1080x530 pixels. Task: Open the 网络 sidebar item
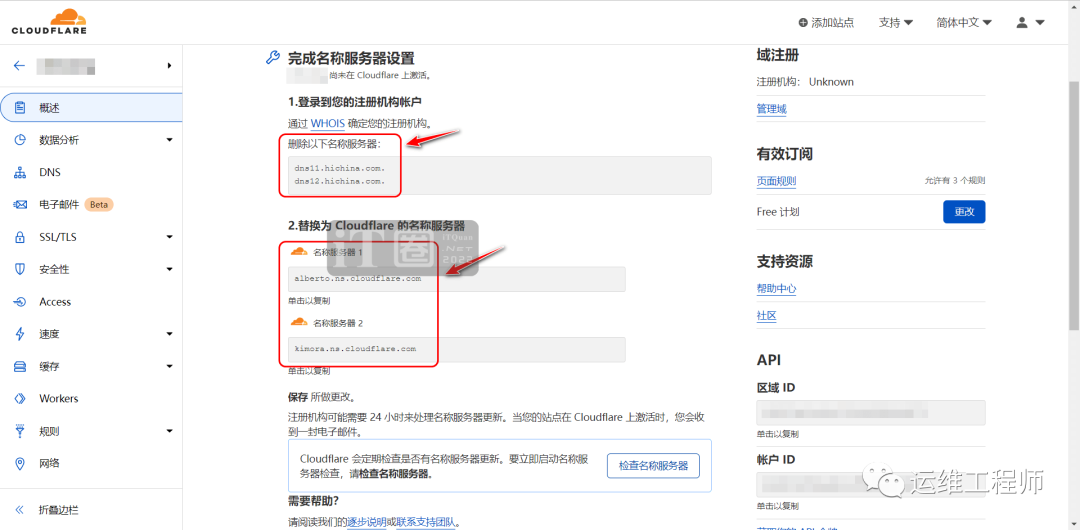[91, 464]
